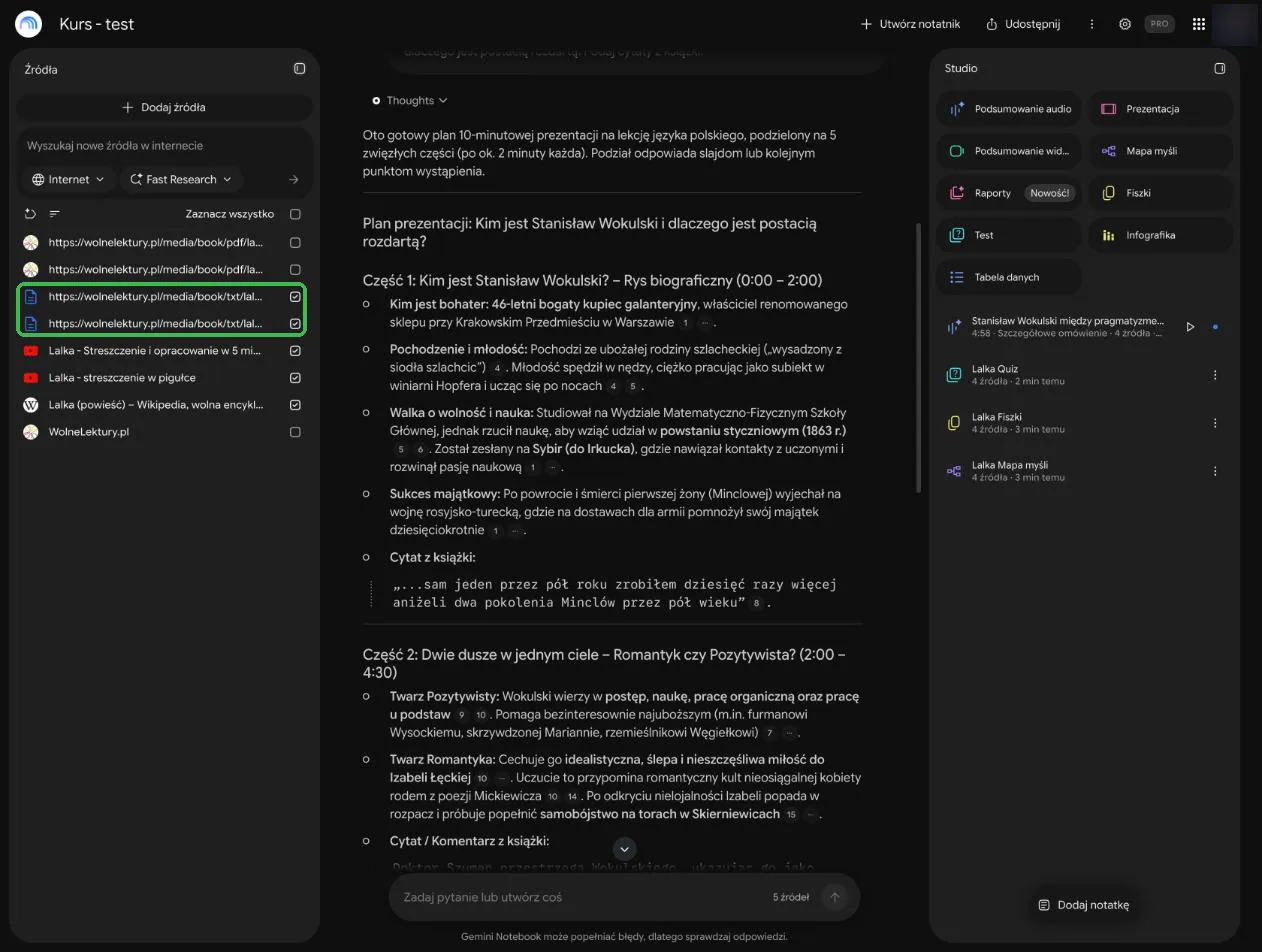The width and height of the screenshot is (1262, 952).
Task: Focus the Zadaj pytanie chat input
Action: coord(580,897)
